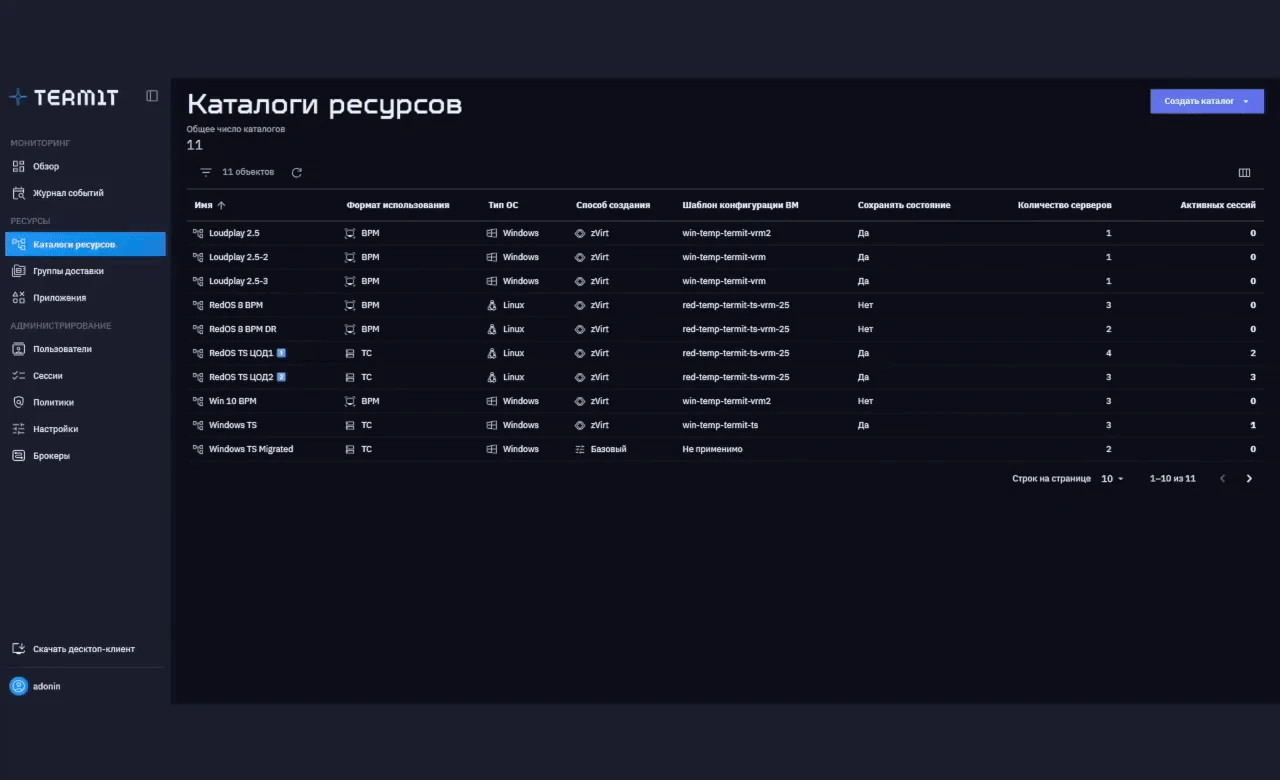This screenshot has height=780, width=1280.
Task: Open Журнал событий in the sidebar
Action: (x=85, y=193)
